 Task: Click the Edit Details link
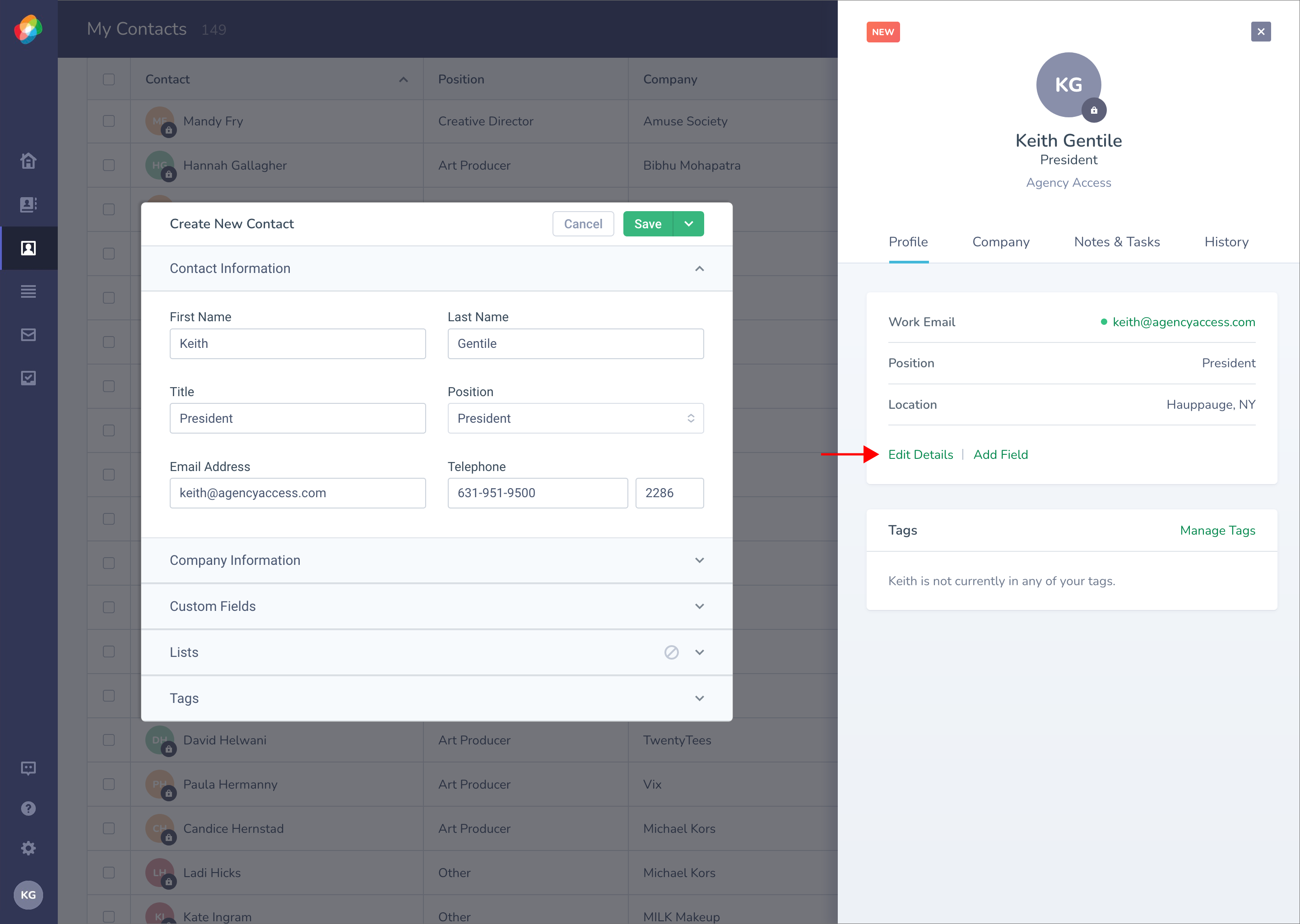pos(920,455)
